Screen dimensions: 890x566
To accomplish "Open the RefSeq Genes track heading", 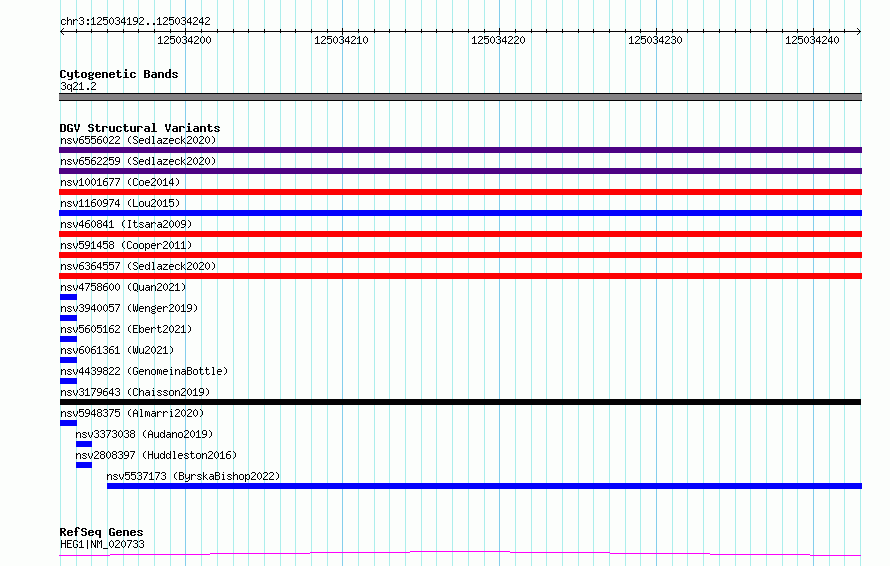I will pyautogui.click(x=102, y=532).
